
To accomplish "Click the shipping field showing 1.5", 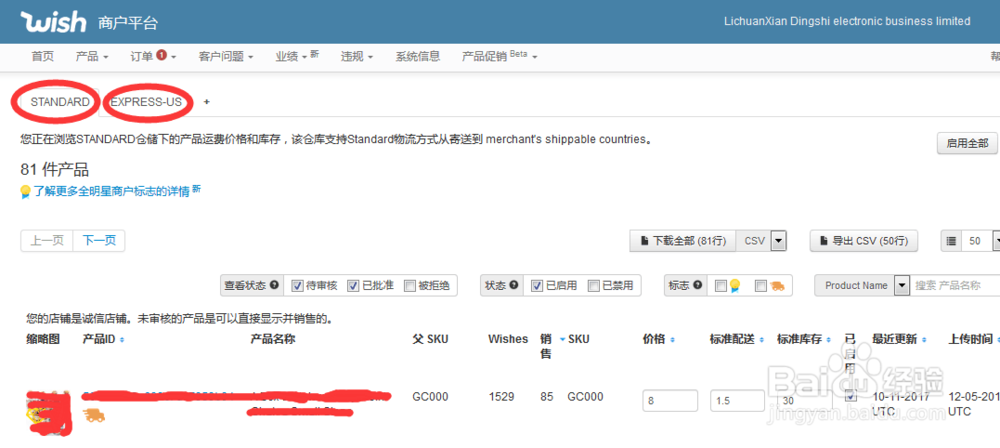I will point(737,401).
